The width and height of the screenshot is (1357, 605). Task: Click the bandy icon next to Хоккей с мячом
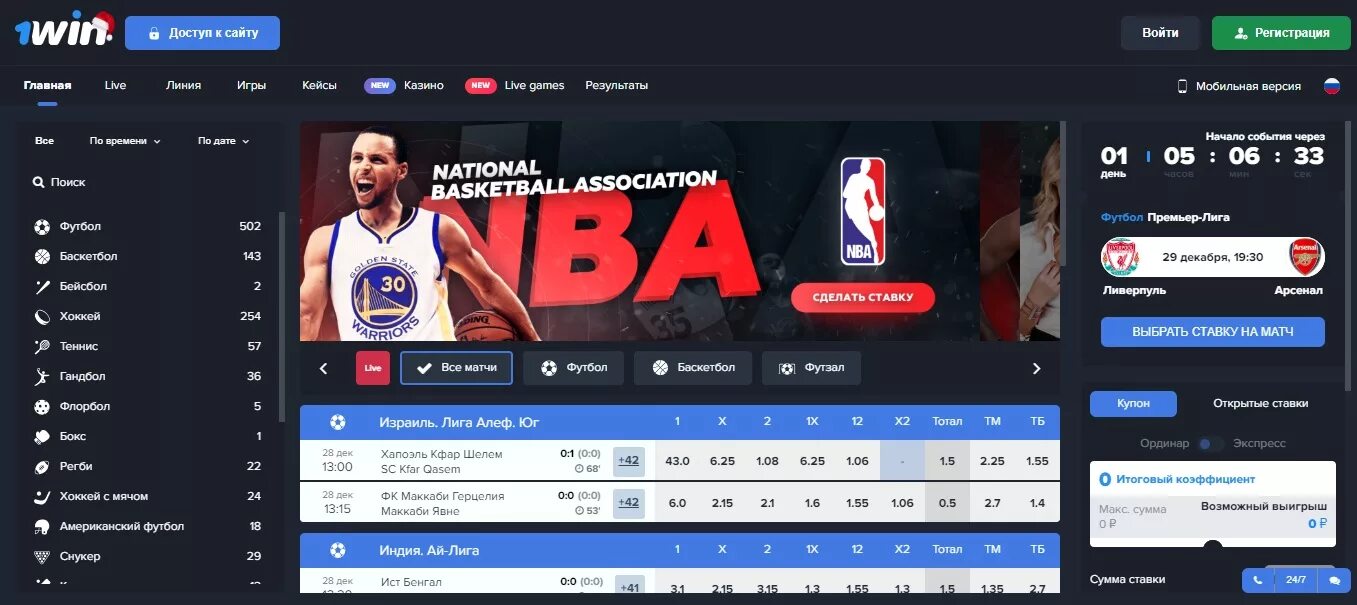[x=42, y=497]
